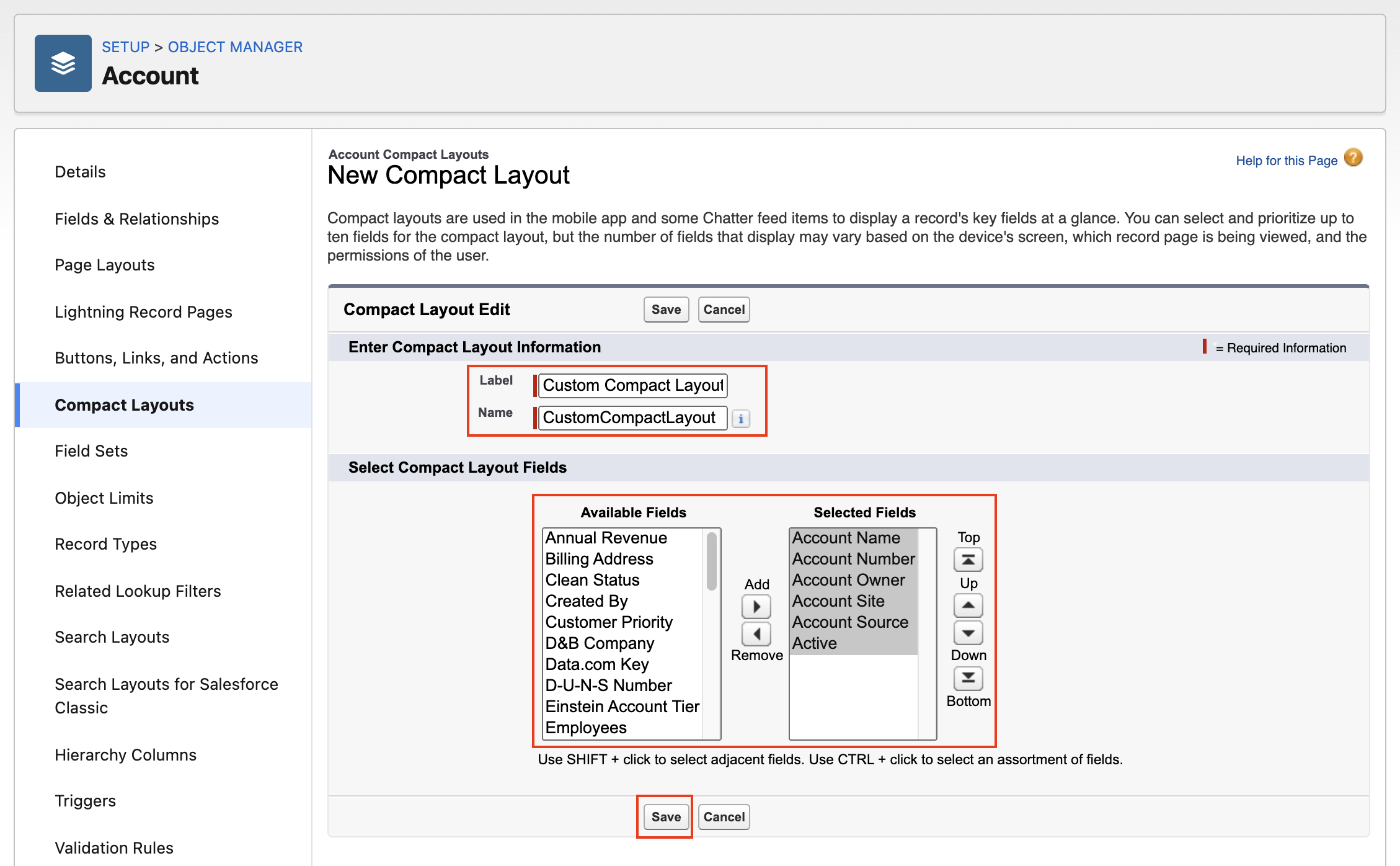Click the Add arrow icon

pos(756,606)
